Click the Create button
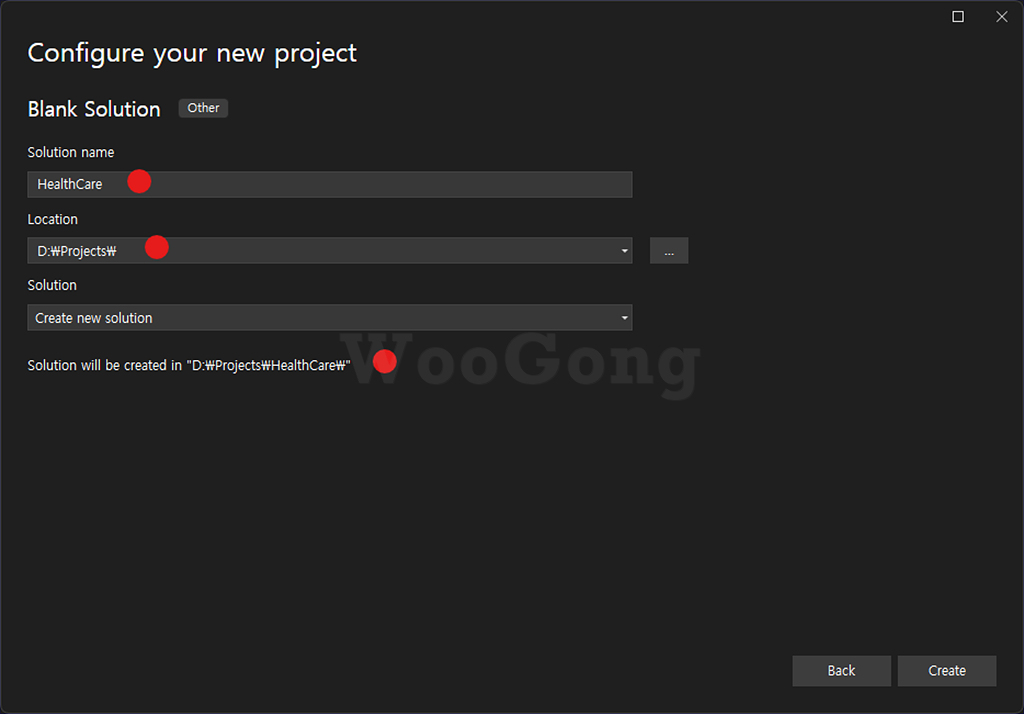Image resolution: width=1024 pixels, height=714 pixels. 947,671
